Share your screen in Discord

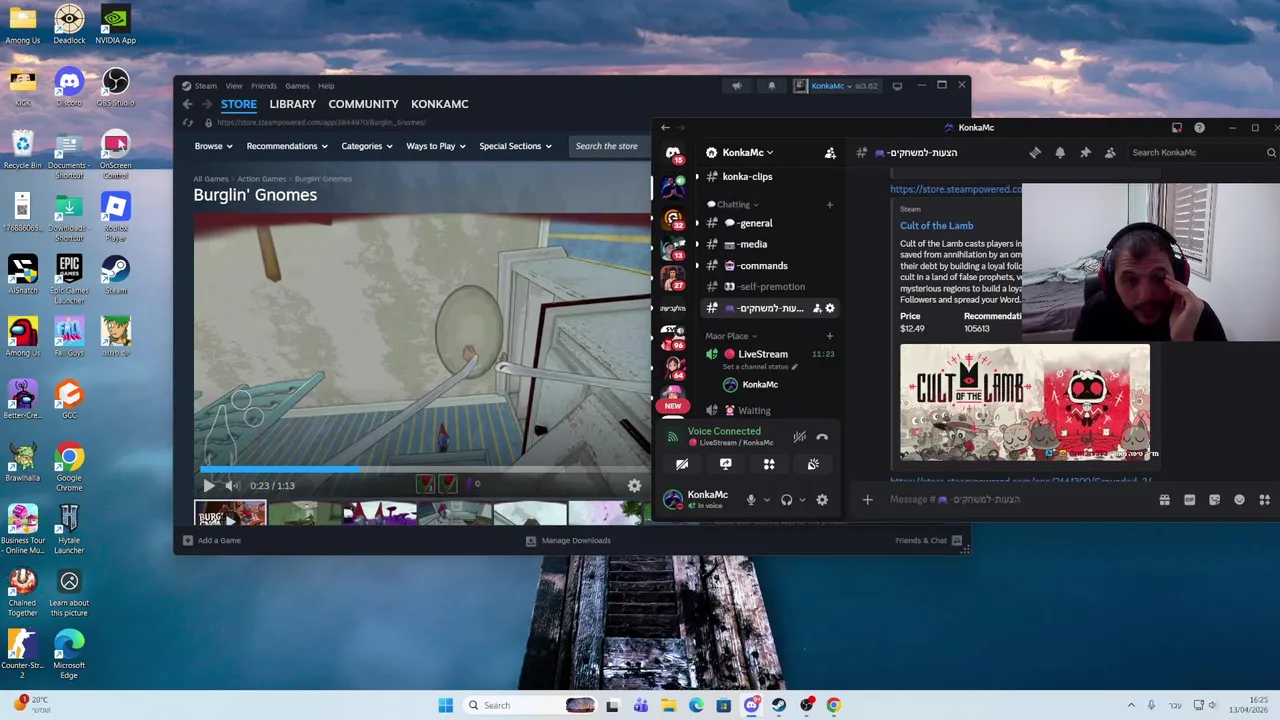[726, 464]
